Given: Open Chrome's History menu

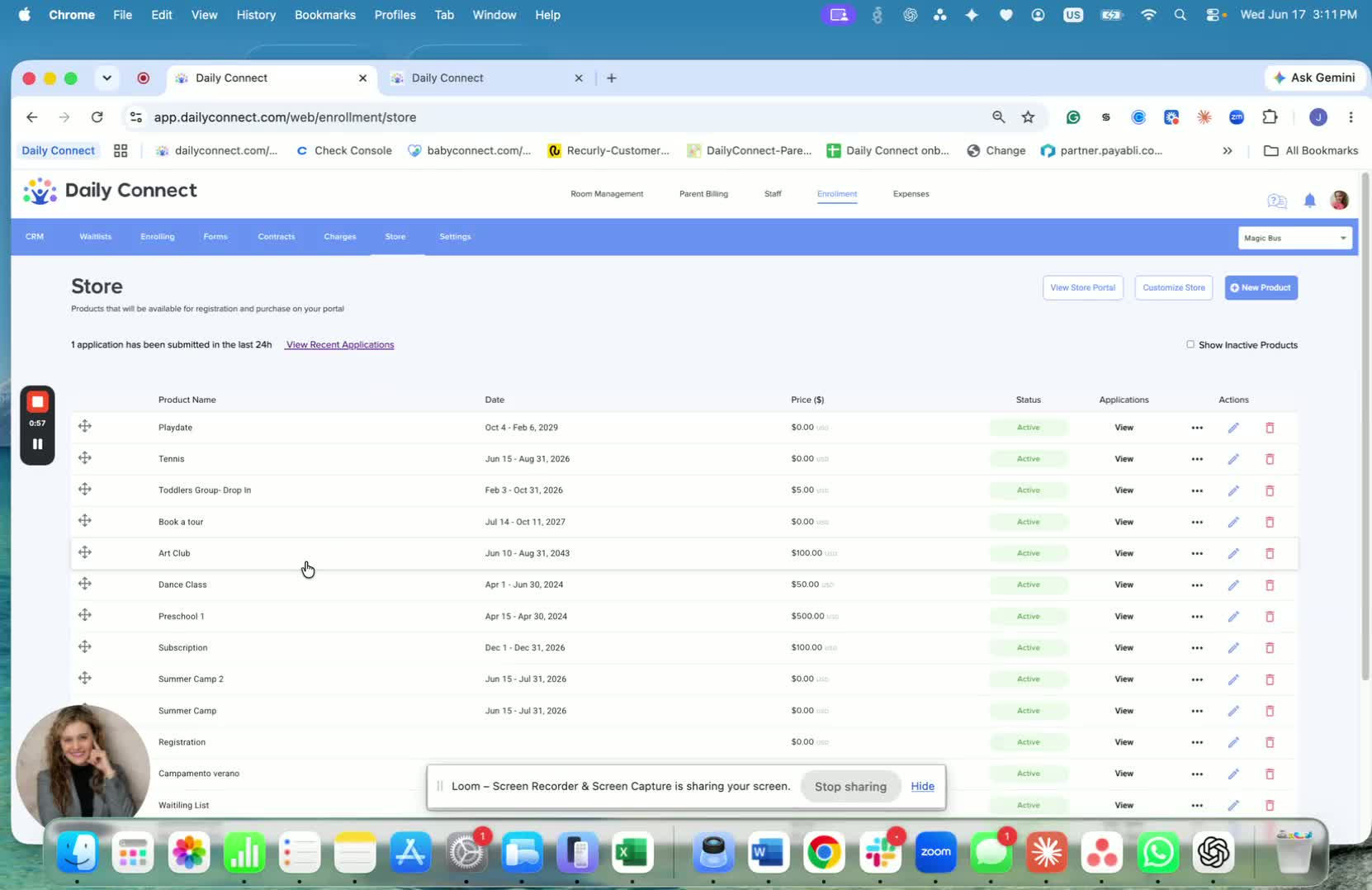Looking at the screenshot, I should (x=256, y=15).
